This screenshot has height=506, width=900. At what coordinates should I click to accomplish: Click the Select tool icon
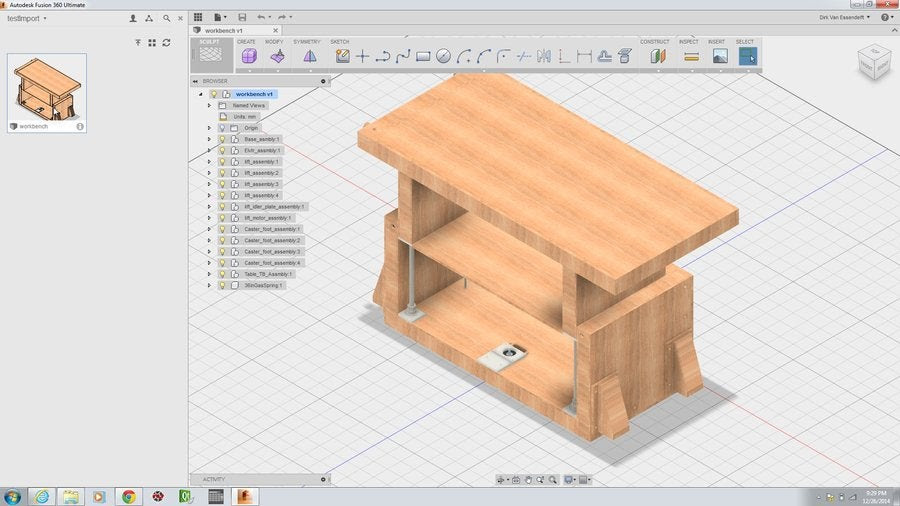[748, 56]
